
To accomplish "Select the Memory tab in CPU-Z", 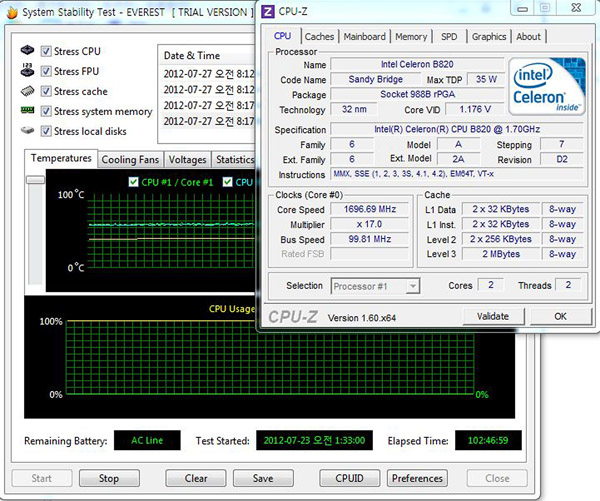I will (411, 37).
